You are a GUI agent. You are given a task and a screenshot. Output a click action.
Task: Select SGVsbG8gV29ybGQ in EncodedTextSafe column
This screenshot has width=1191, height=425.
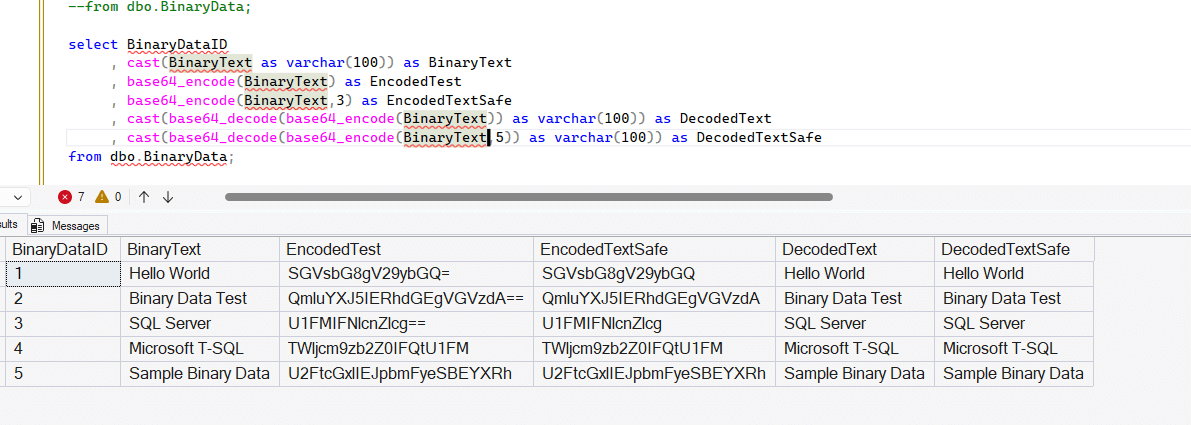[x=654, y=274]
